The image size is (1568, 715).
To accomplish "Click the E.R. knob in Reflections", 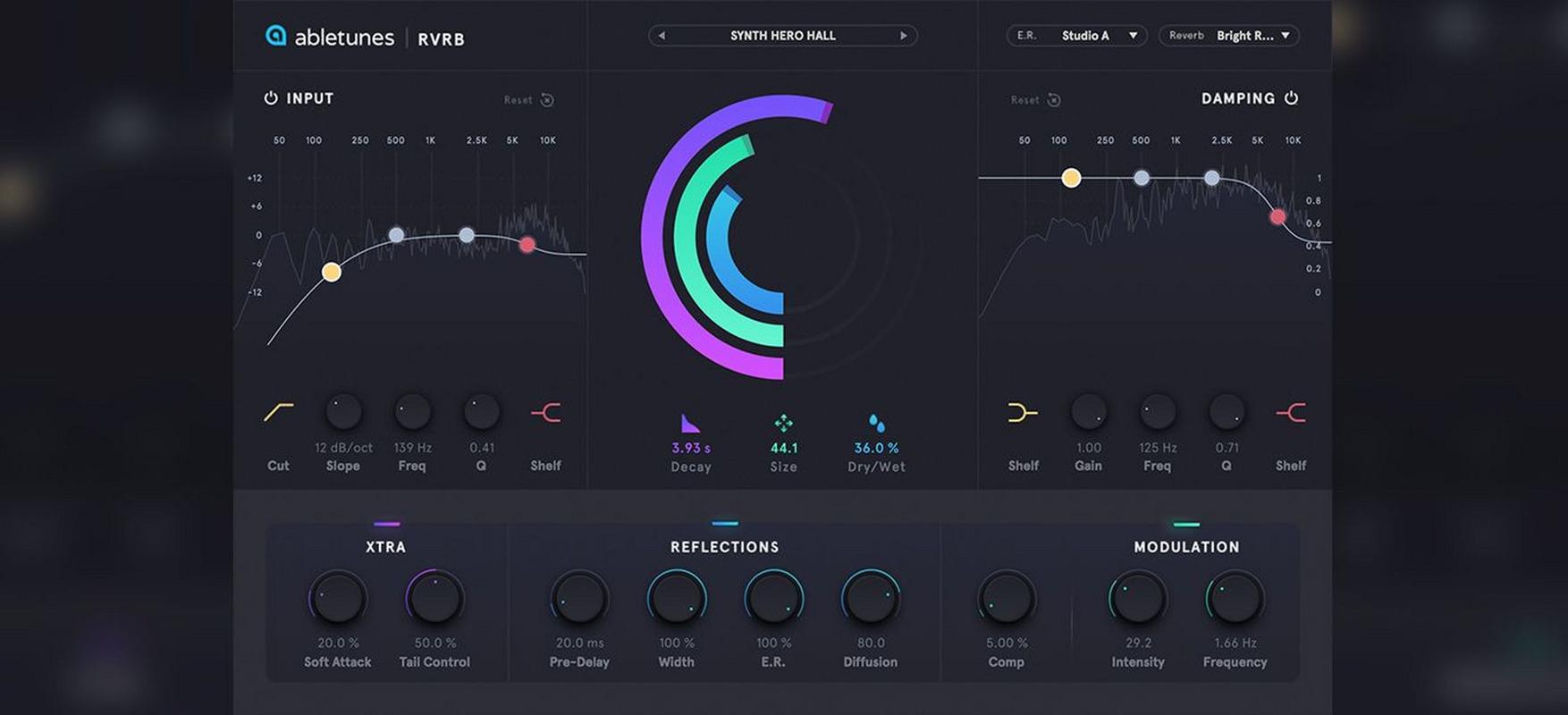I will (773, 598).
